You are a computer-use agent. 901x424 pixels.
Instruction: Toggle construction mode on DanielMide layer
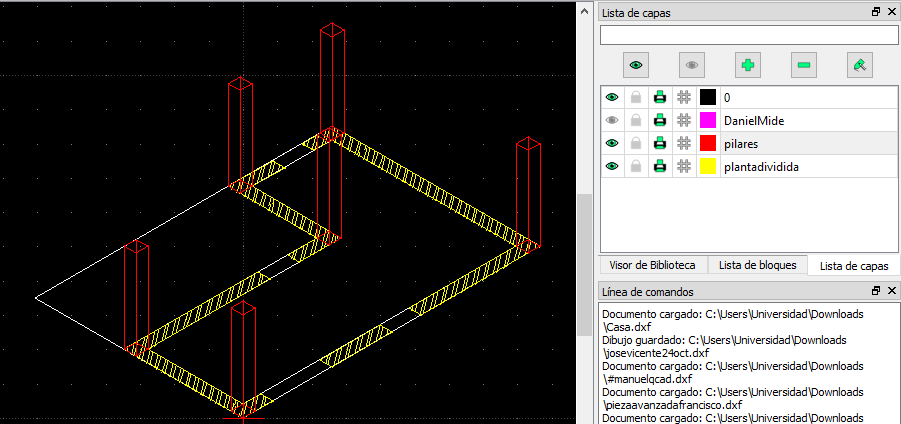pyautogui.click(x=683, y=120)
